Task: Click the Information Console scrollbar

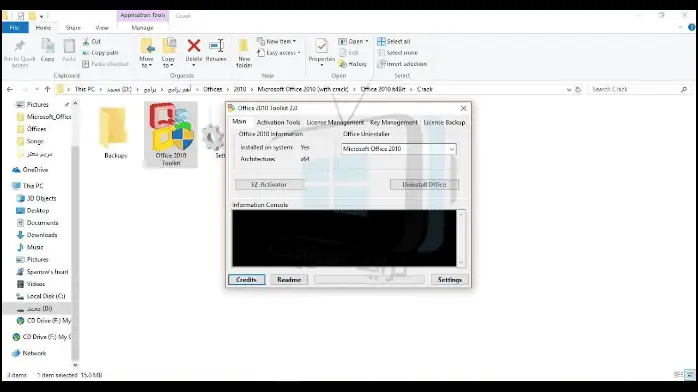Action: pos(461,238)
